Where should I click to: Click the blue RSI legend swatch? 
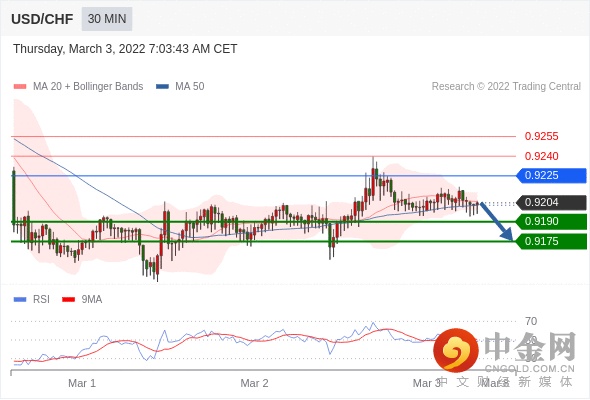click(x=20, y=300)
